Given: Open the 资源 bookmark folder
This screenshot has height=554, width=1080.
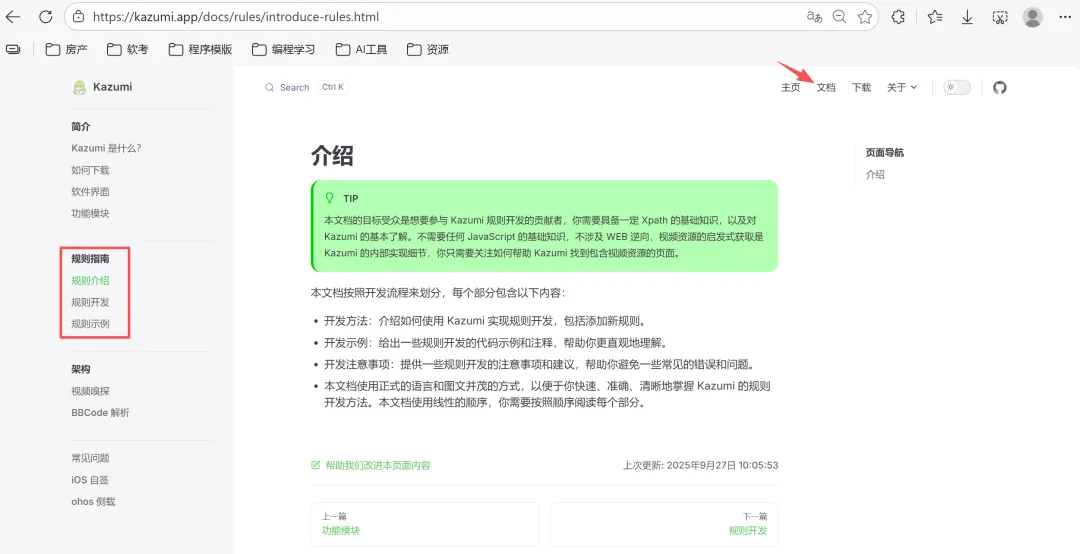Looking at the screenshot, I should point(428,49).
